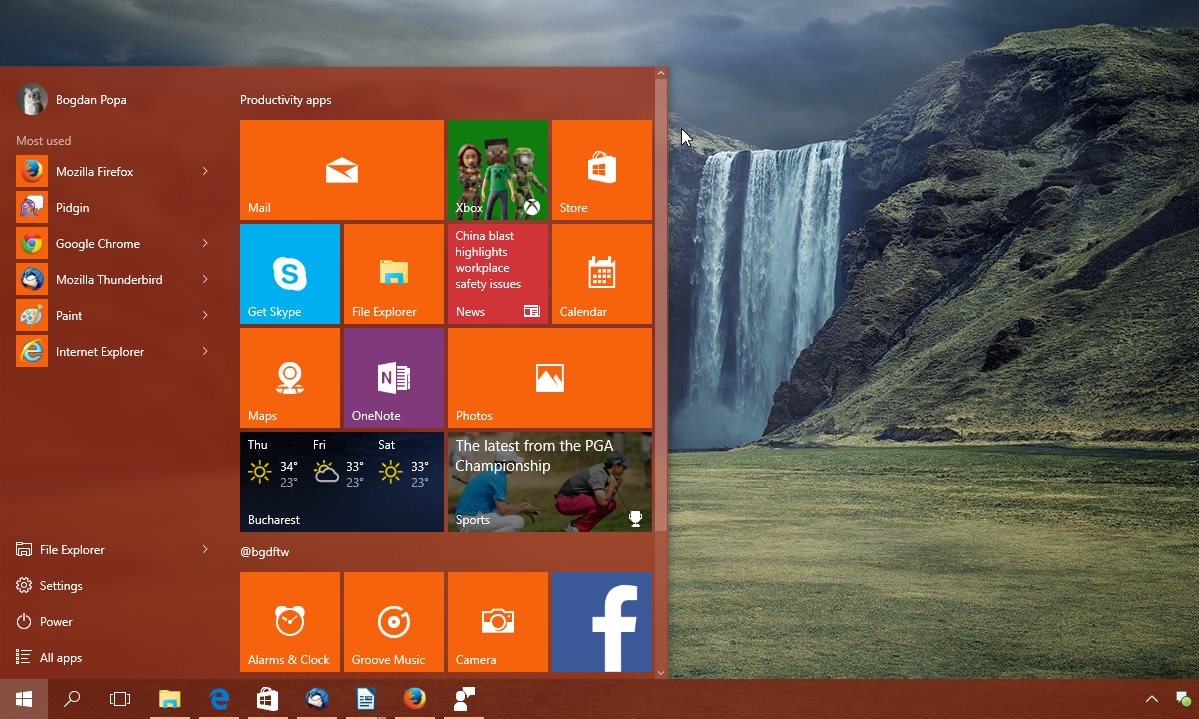Click the Start menu vertical scrollbar thumb
Viewport: 1199px width, 719px height.
[661, 304]
